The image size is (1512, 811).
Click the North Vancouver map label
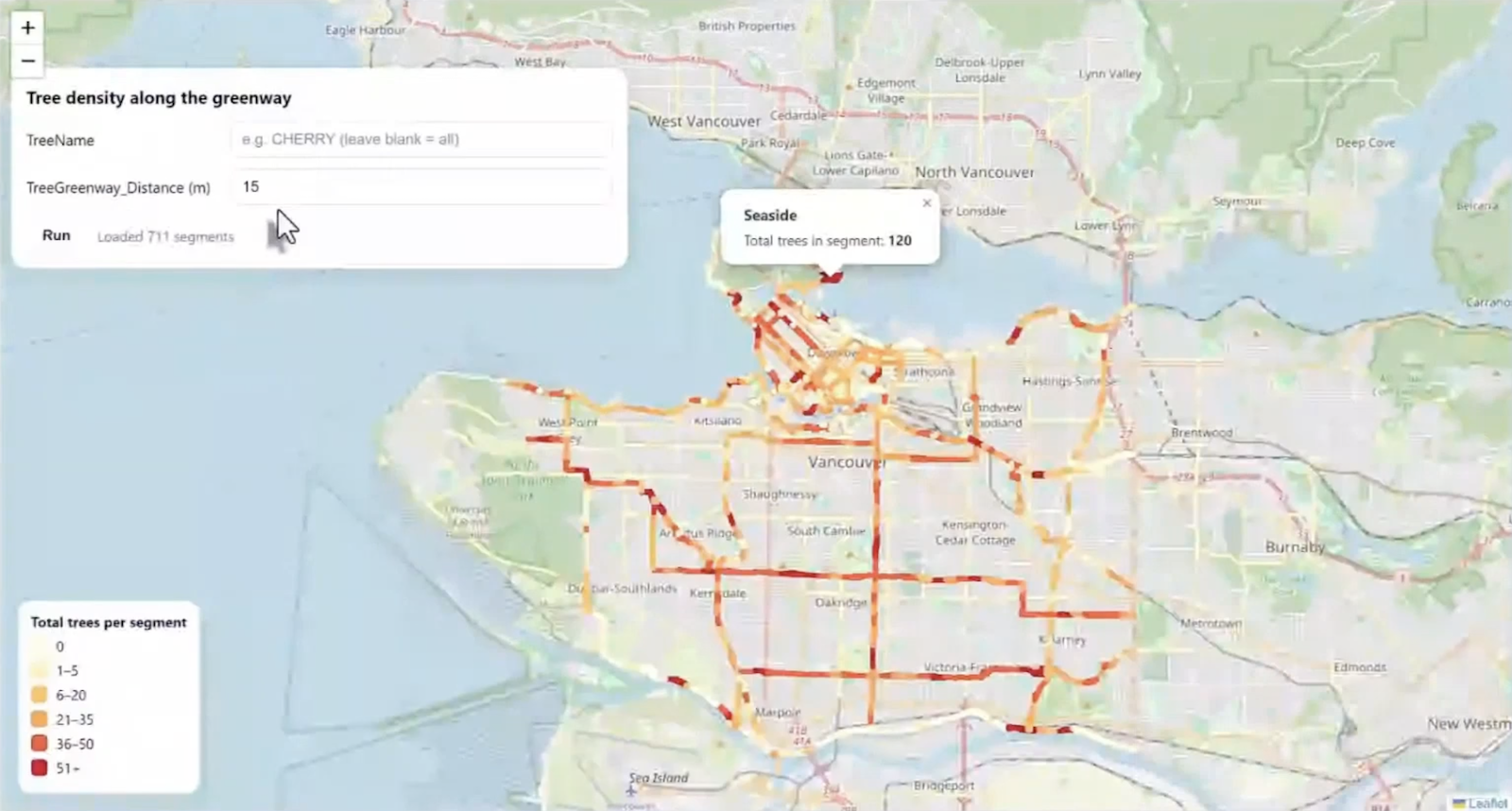(974, 172)
